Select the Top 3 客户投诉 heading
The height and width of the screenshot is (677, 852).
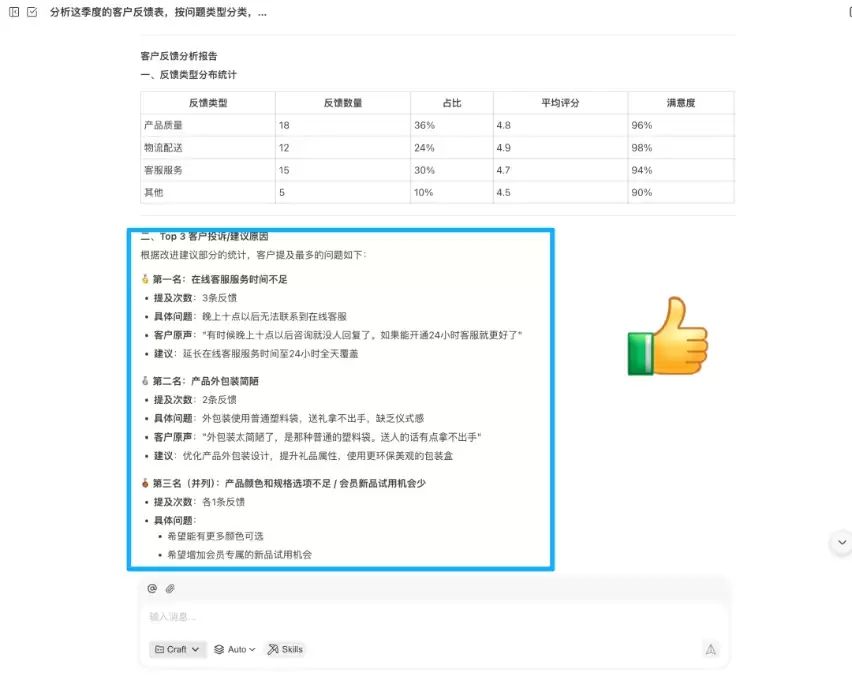(204, 236)
